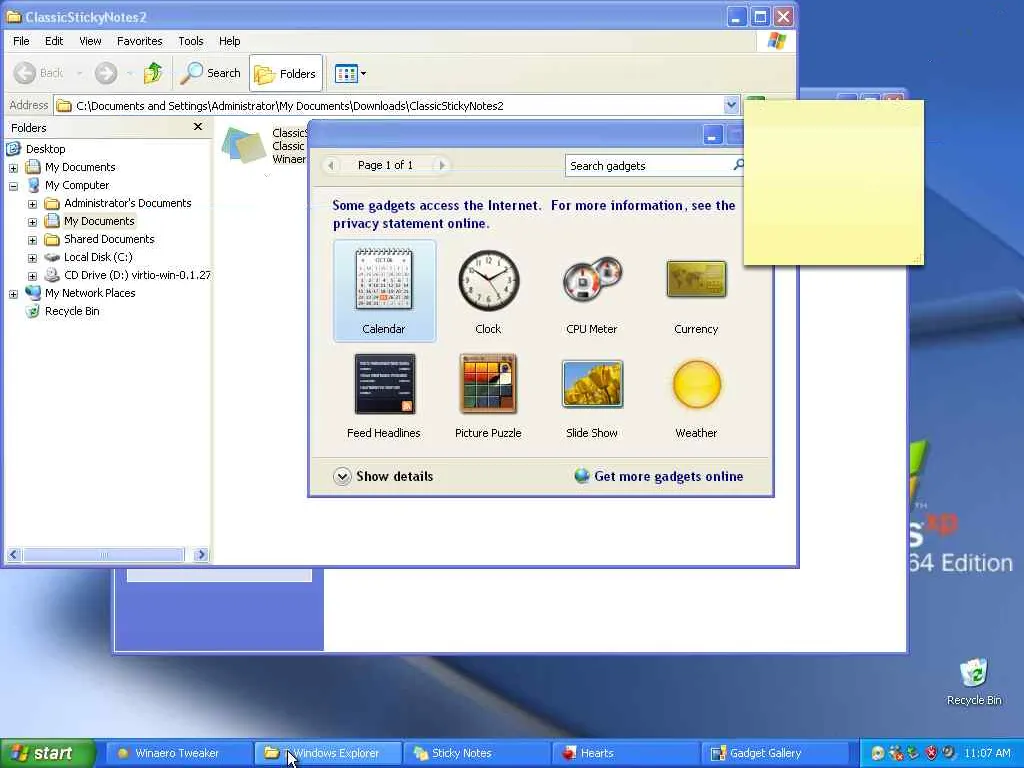Select the Slide Show gadget
1024x768 pixels.
click(592, 396)
